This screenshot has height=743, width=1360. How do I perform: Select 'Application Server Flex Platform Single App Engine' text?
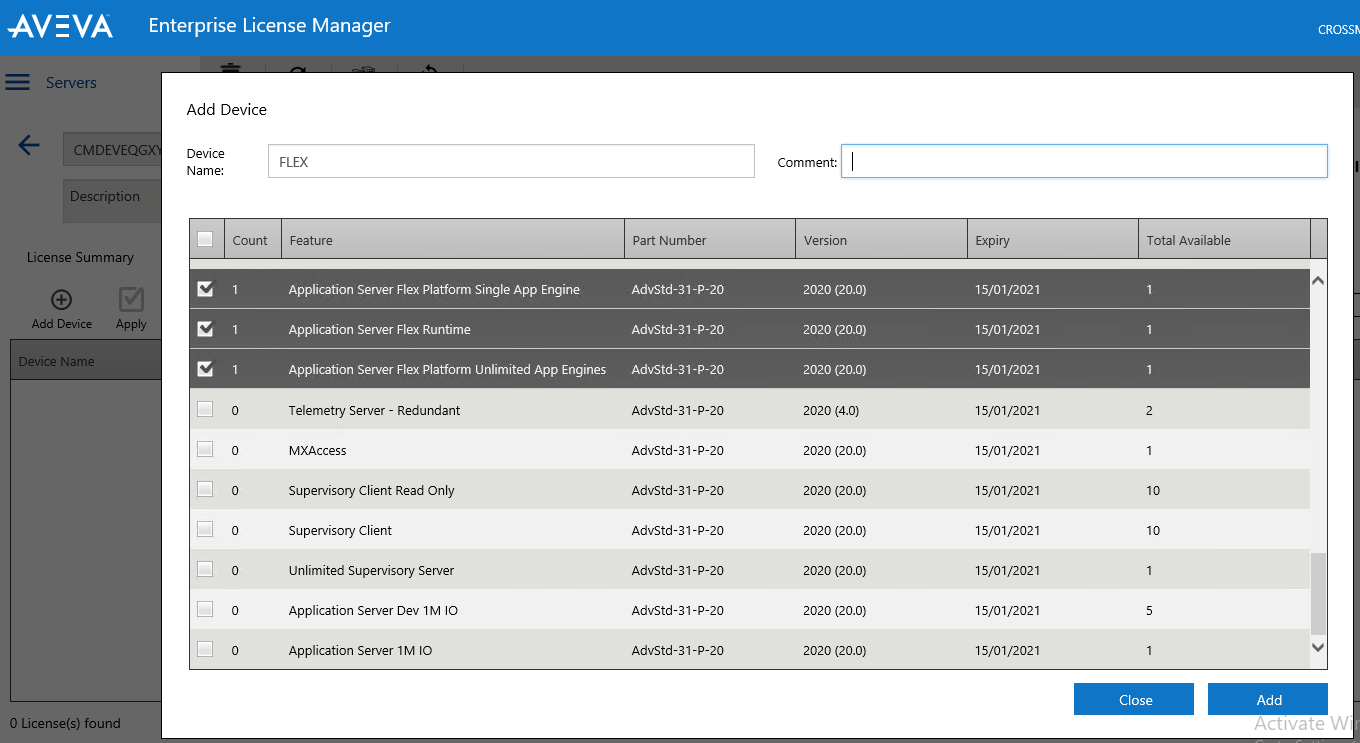click(434, 289)
